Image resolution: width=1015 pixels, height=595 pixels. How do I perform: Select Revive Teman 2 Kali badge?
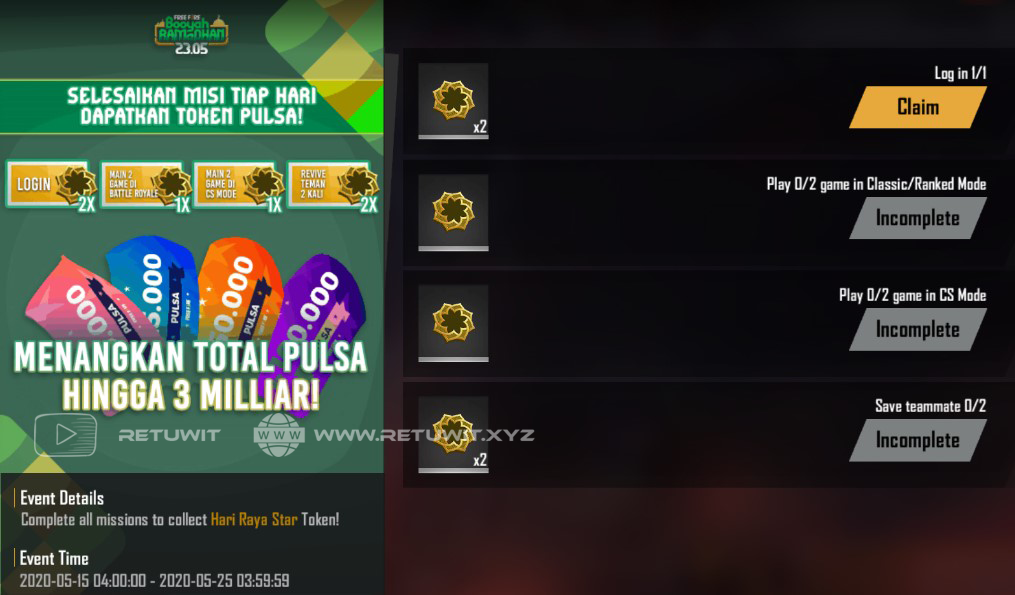point(332,185)
